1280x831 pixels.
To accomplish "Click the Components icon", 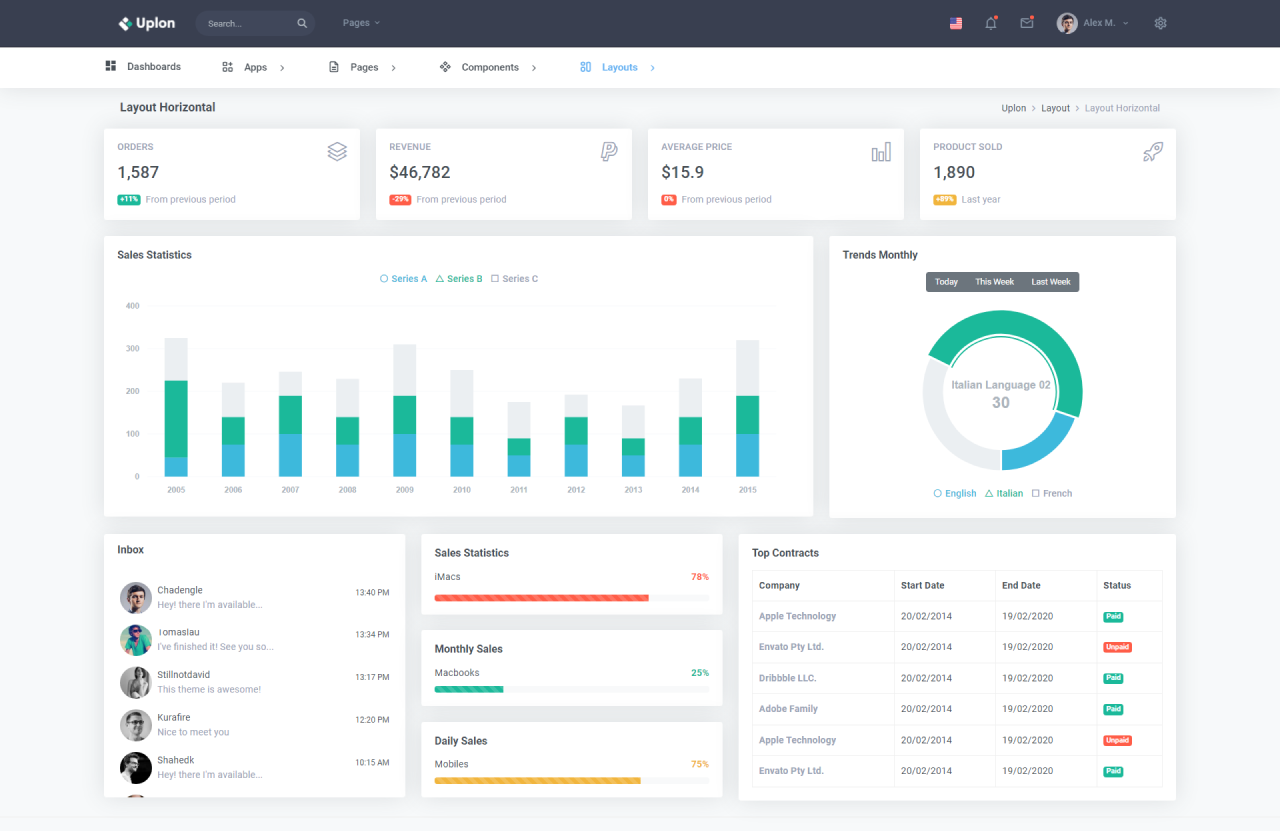I will [445, 67].
